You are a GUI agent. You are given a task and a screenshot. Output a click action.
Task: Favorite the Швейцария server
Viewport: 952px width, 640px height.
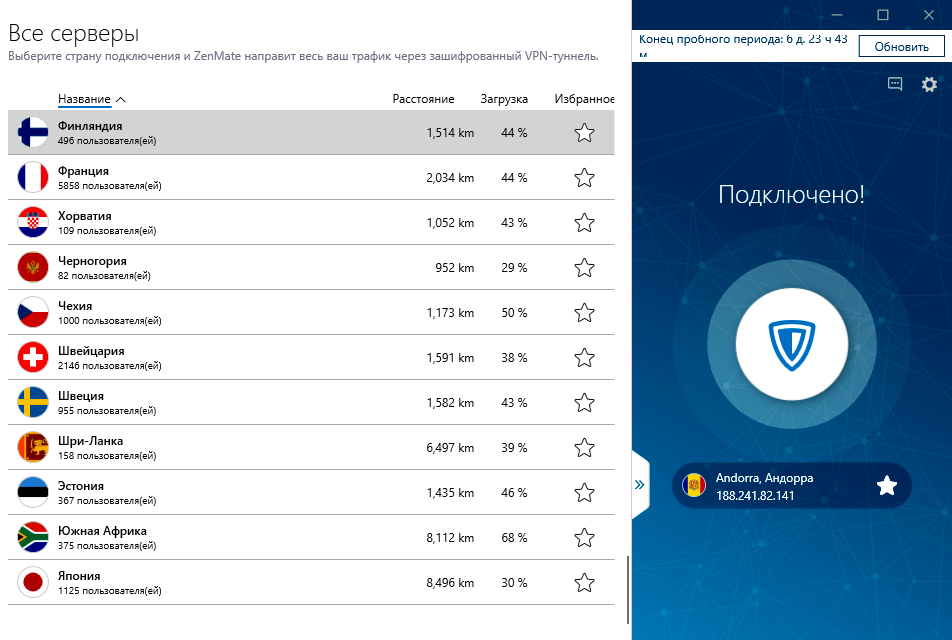584,357
